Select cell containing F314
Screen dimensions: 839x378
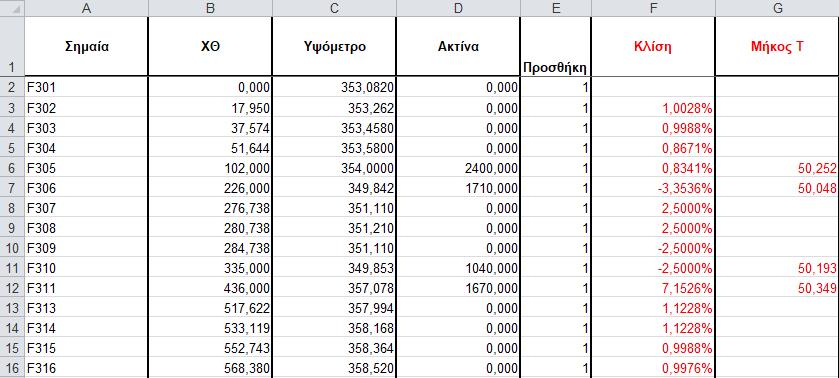point(86,328)
